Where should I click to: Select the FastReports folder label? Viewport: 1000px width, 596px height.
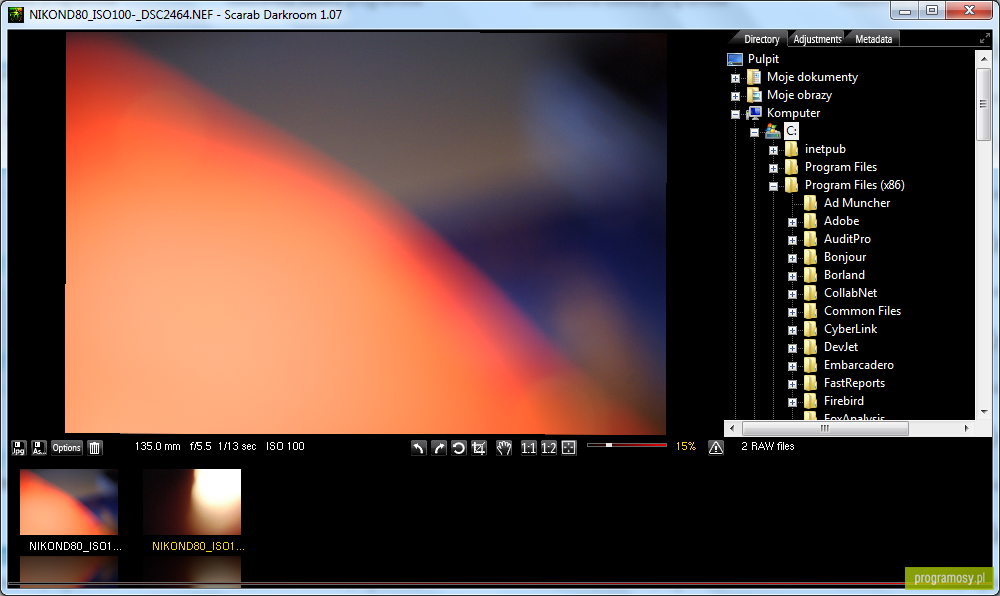pos(854,383)
